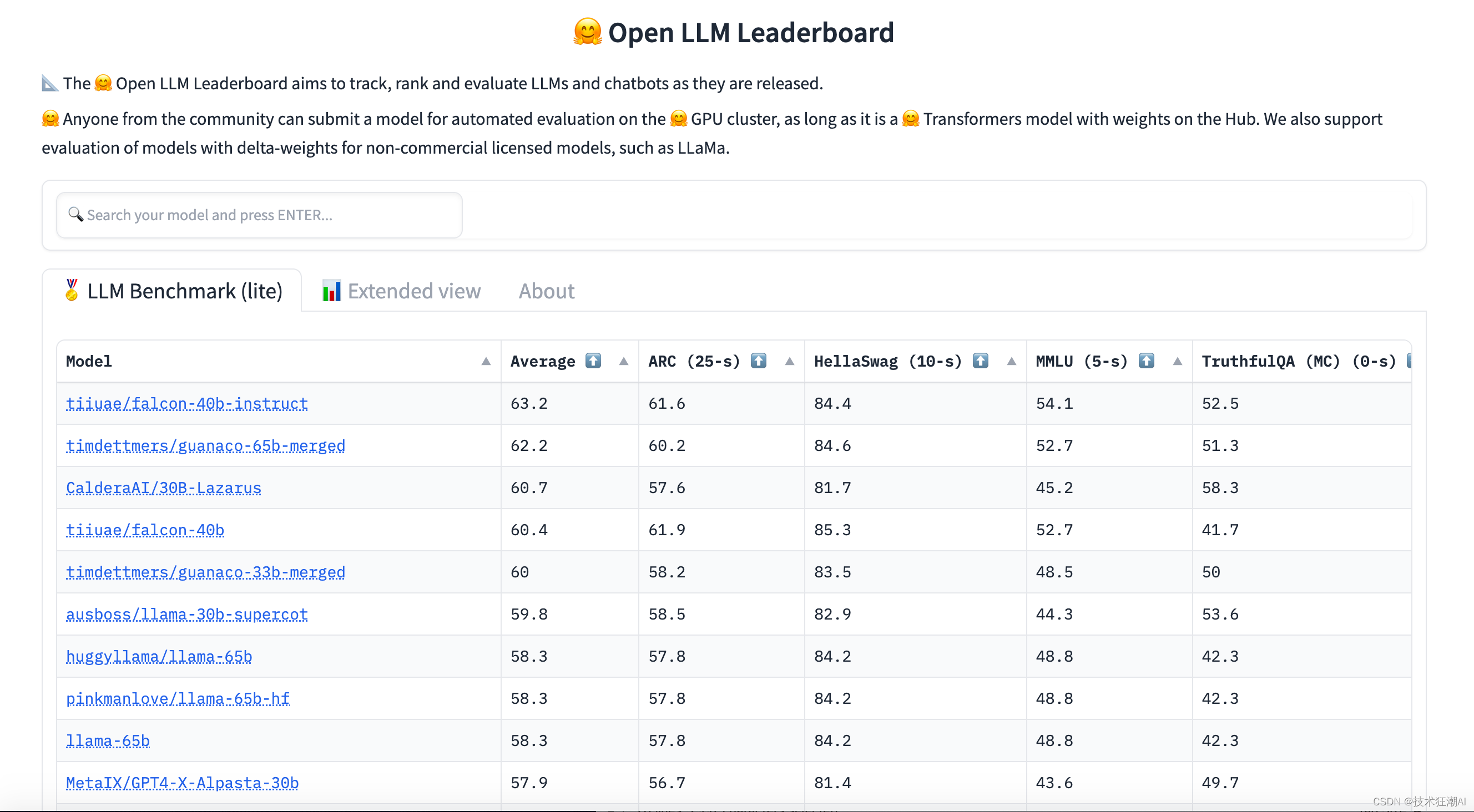Click the TruthfulQA (MC) column header
The width and height of the screenshot is (1474, 812).
1298,361
